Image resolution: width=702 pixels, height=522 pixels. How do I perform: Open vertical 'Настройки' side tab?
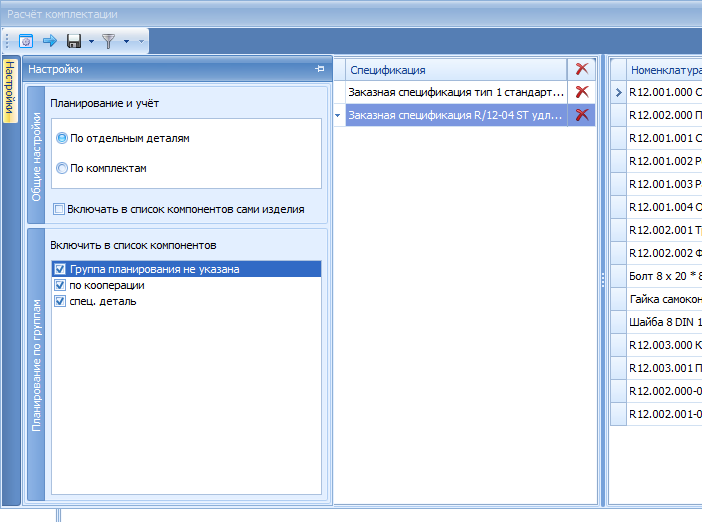tap(10, 90)
